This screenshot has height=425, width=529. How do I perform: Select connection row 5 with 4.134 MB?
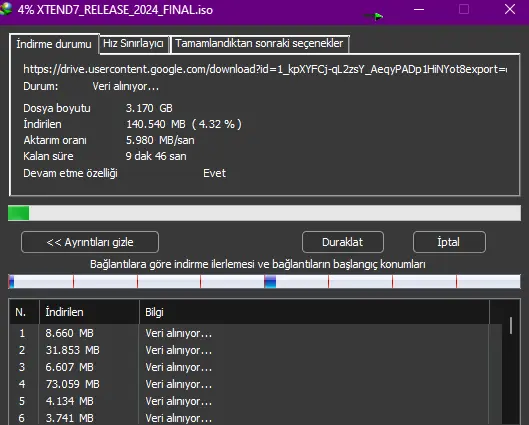(255, 401)
